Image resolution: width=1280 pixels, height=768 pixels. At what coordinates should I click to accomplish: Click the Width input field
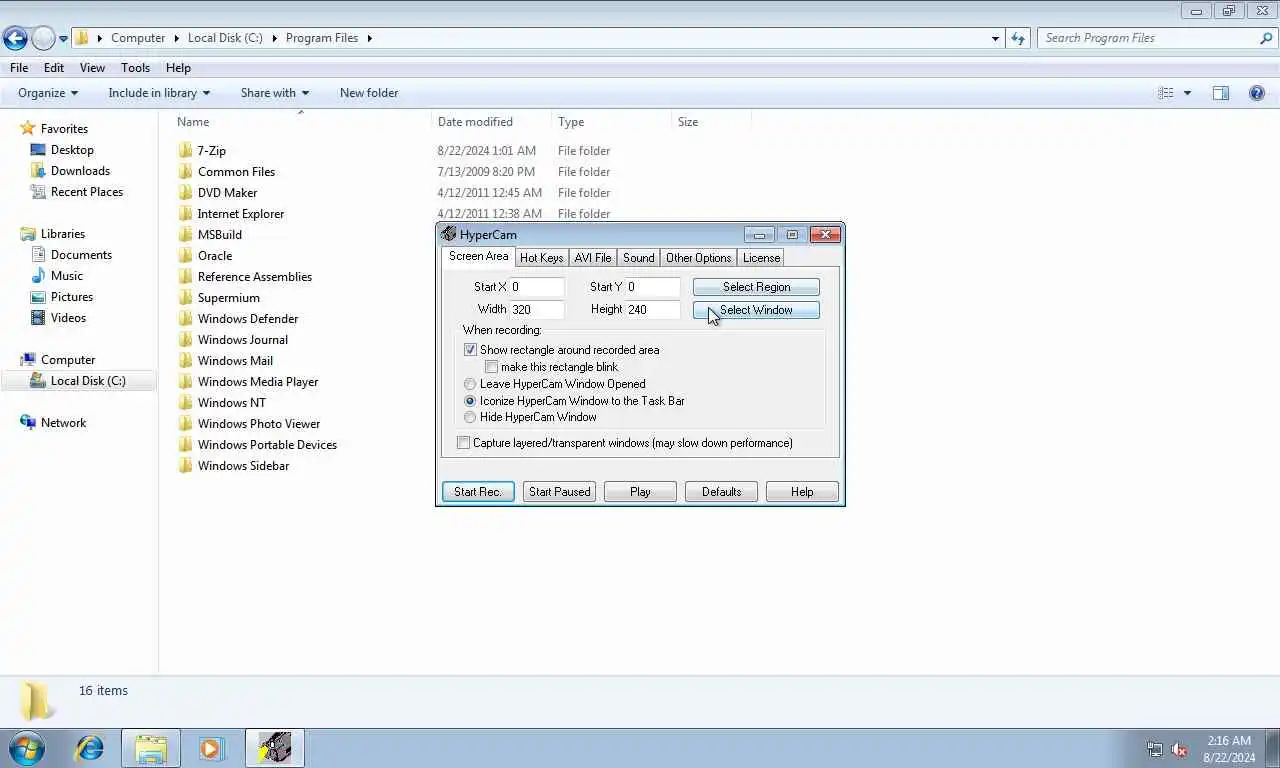pyautogui.click(x=537, y=310)
